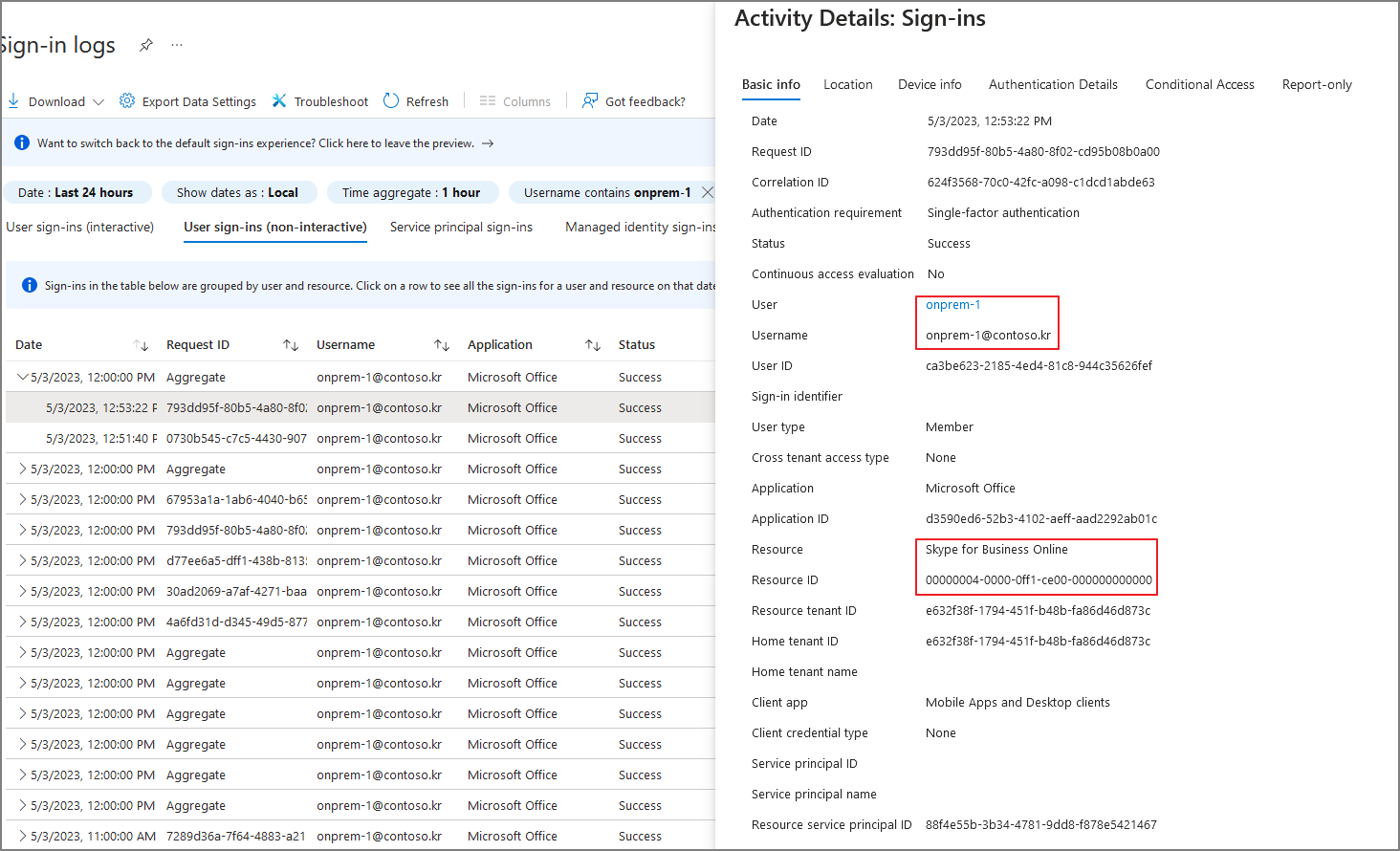
Task: Click Resource service principal ID value 88f4e55b
Action: [x=1040, y=825]
